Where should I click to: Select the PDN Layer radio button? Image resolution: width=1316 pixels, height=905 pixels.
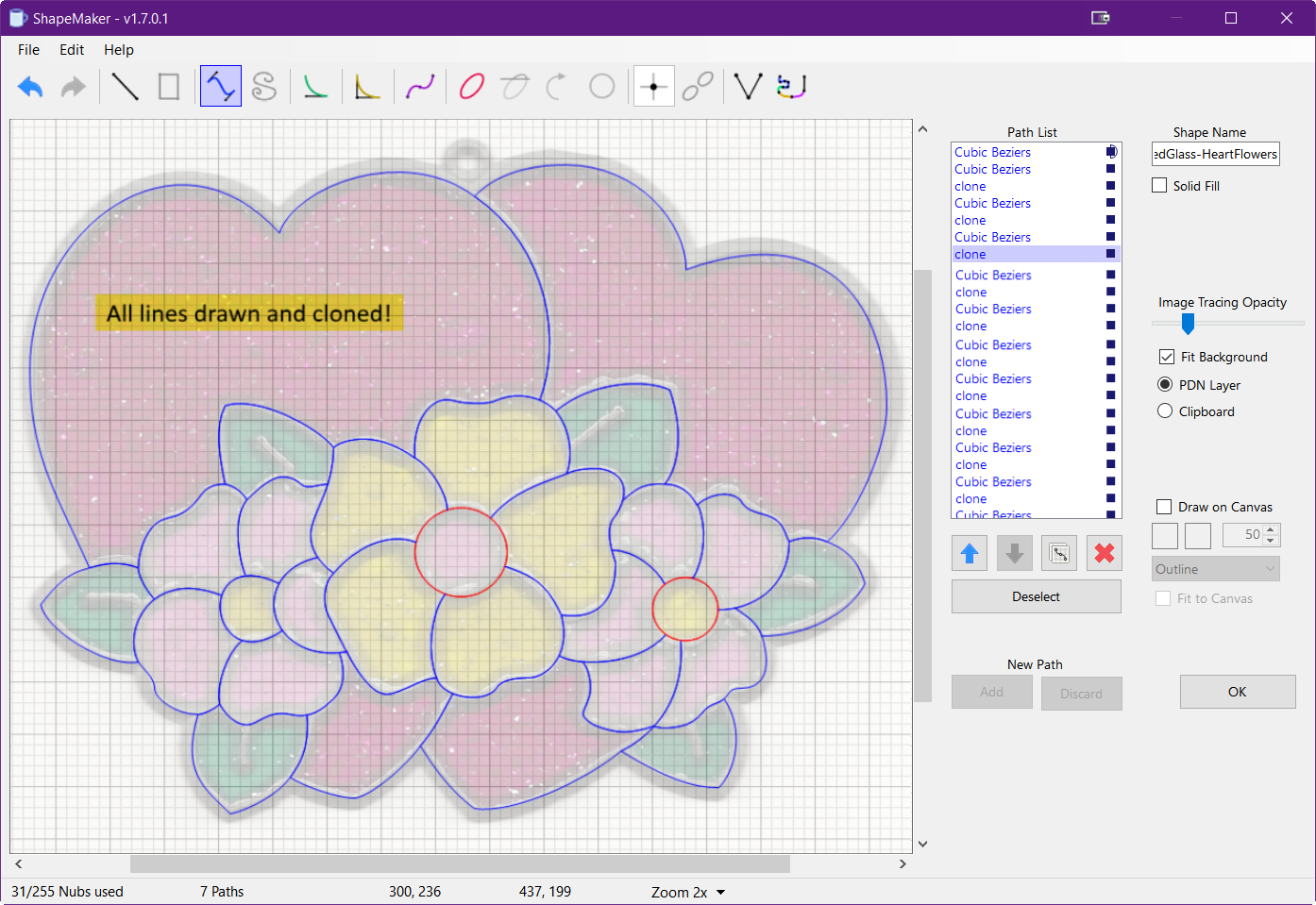pos(1165,384)
